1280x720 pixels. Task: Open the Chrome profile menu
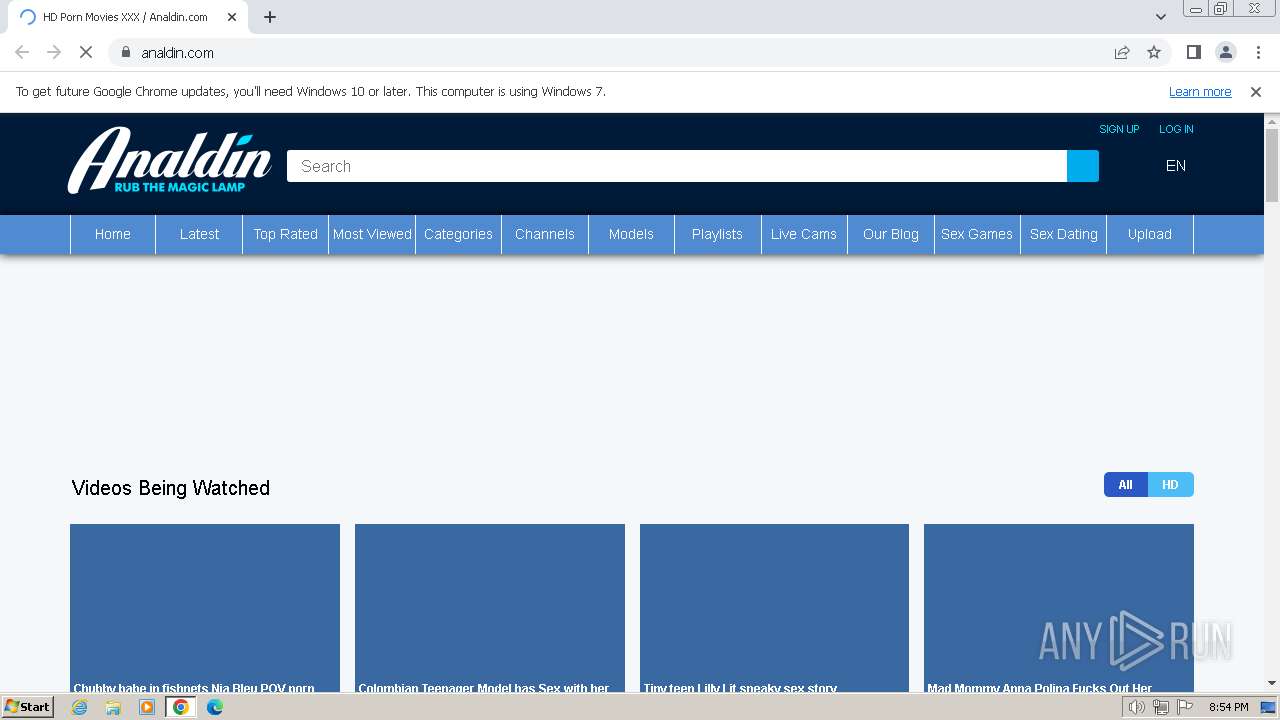coord(1225,52)
